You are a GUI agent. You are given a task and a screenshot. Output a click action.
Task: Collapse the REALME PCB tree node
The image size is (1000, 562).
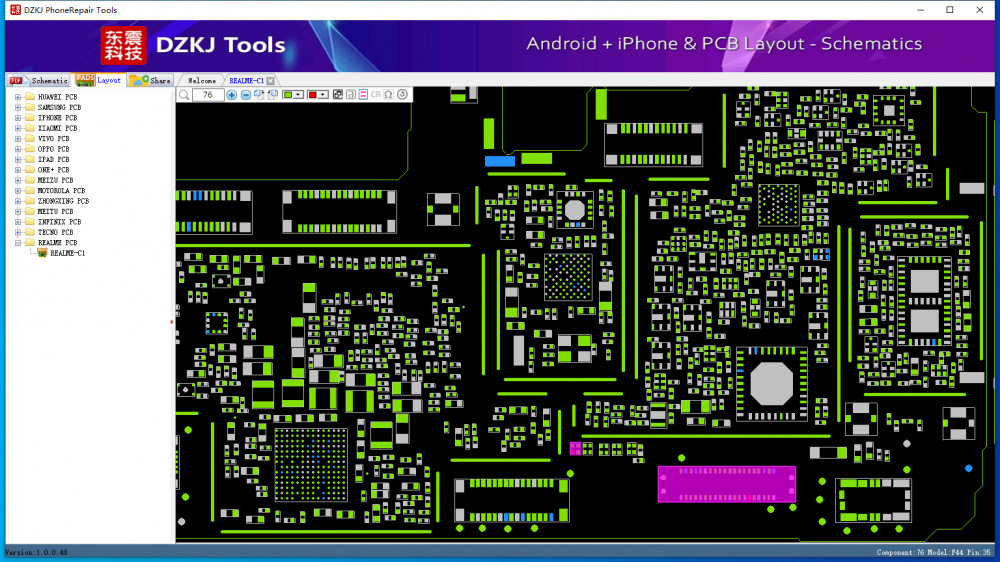pyautogui.click(x=17, y=243)
